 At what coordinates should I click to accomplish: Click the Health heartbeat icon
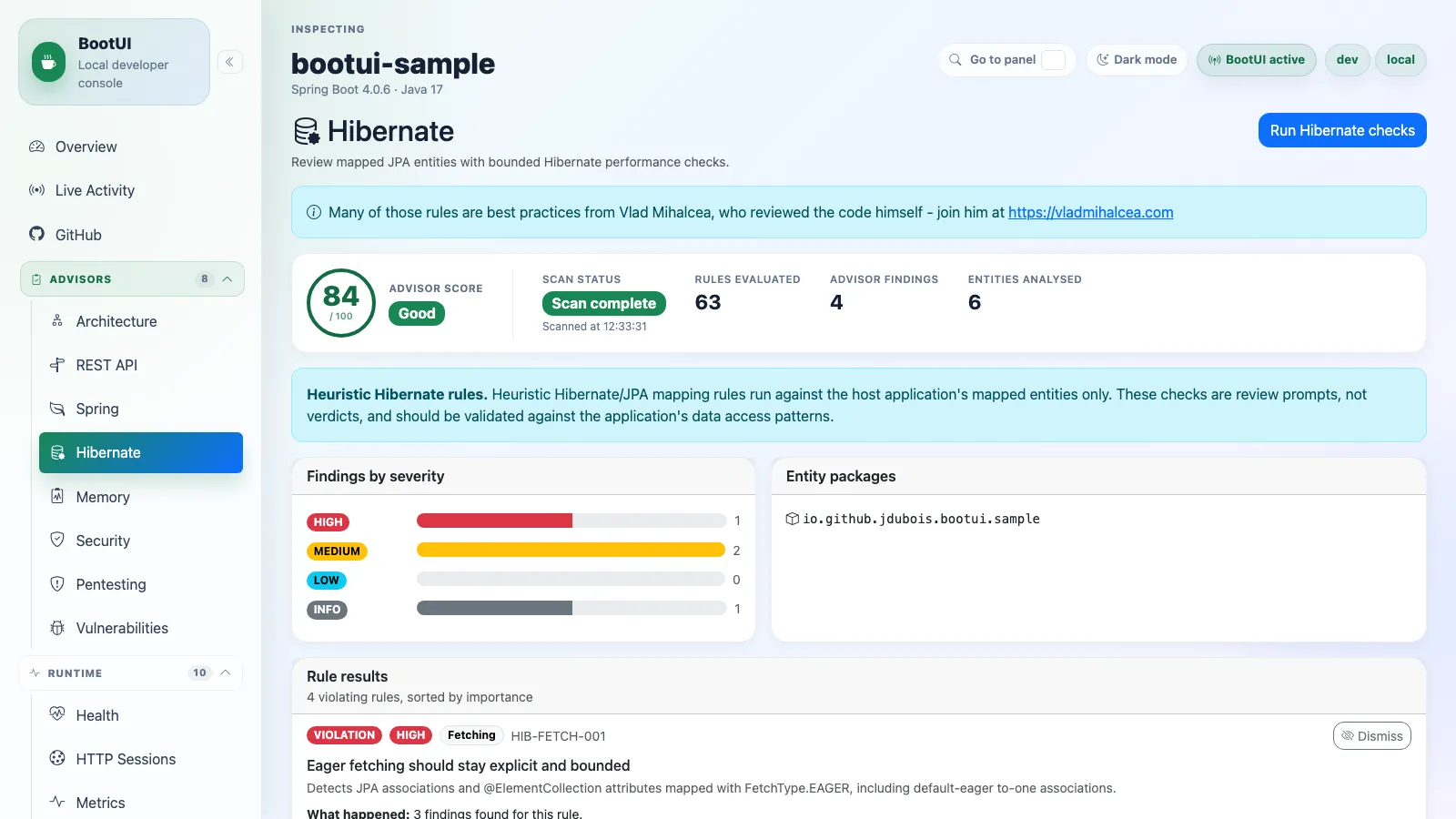click(57, 714)
